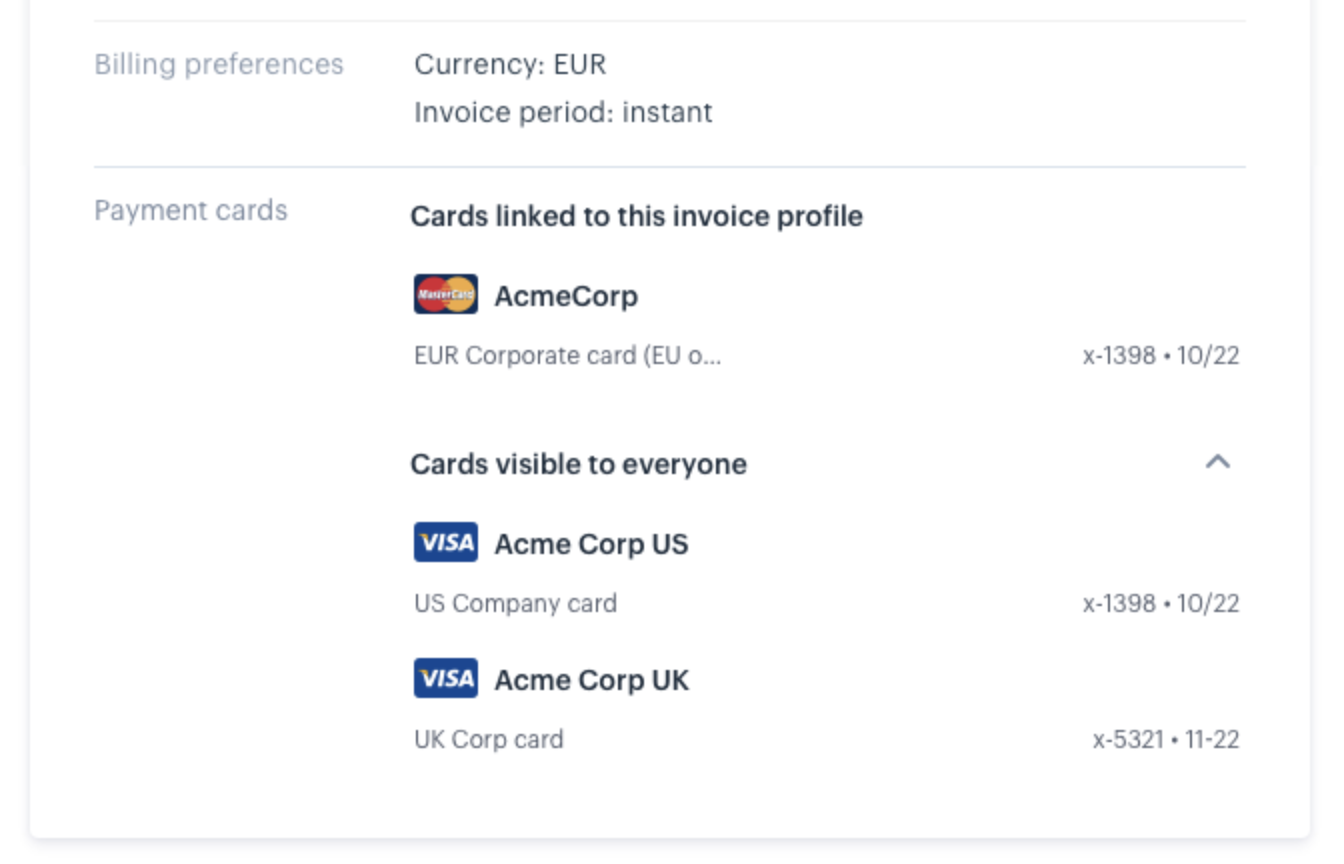Select the Acme Corp UK card name
1344x864 pixels.
[x=591, y=680]
